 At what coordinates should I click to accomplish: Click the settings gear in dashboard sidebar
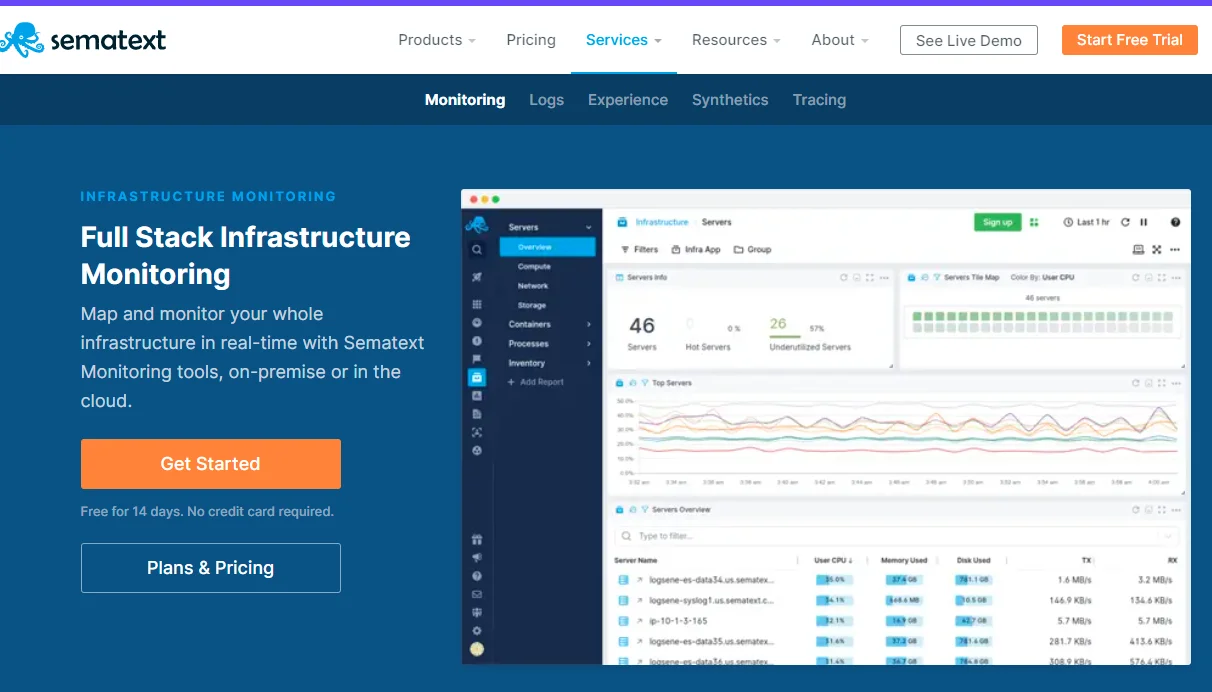[x=477, y=631]
